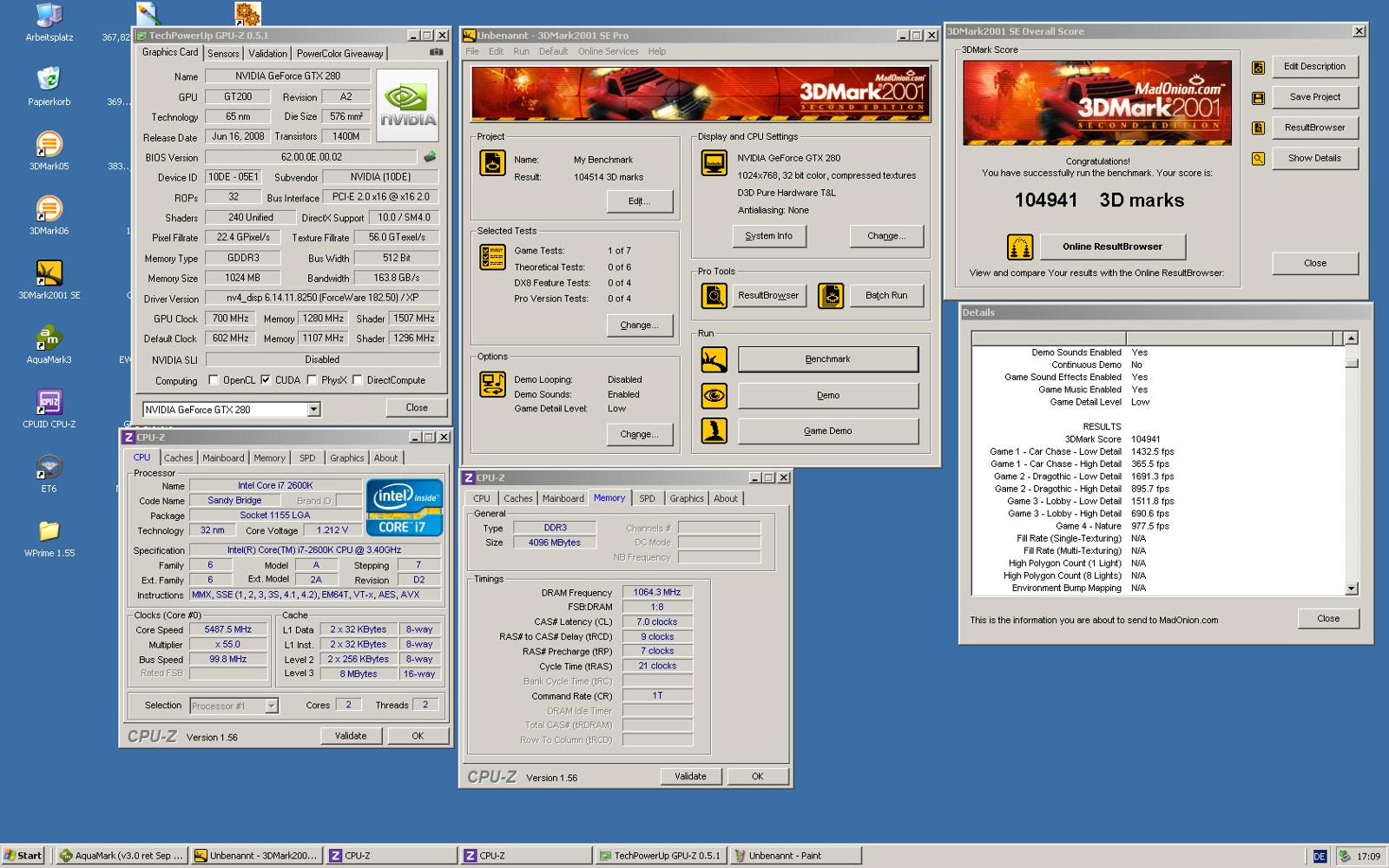Click Demo eye icon

click(714, 396)
